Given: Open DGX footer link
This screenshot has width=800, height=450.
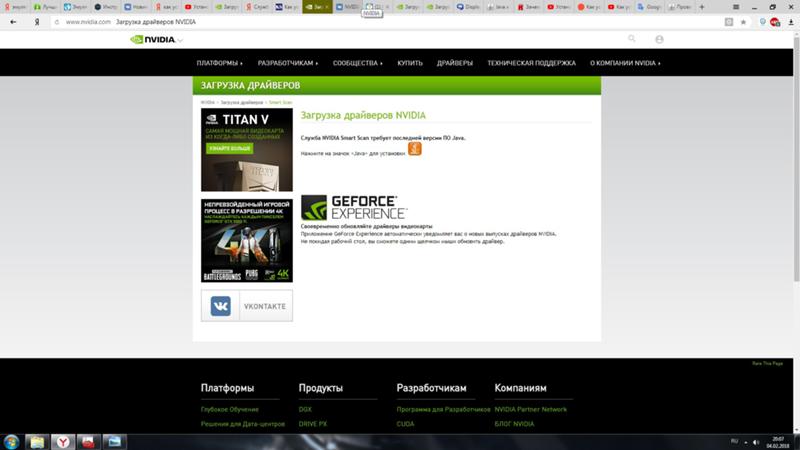Looking at the screenshot, I should point(305,409).
